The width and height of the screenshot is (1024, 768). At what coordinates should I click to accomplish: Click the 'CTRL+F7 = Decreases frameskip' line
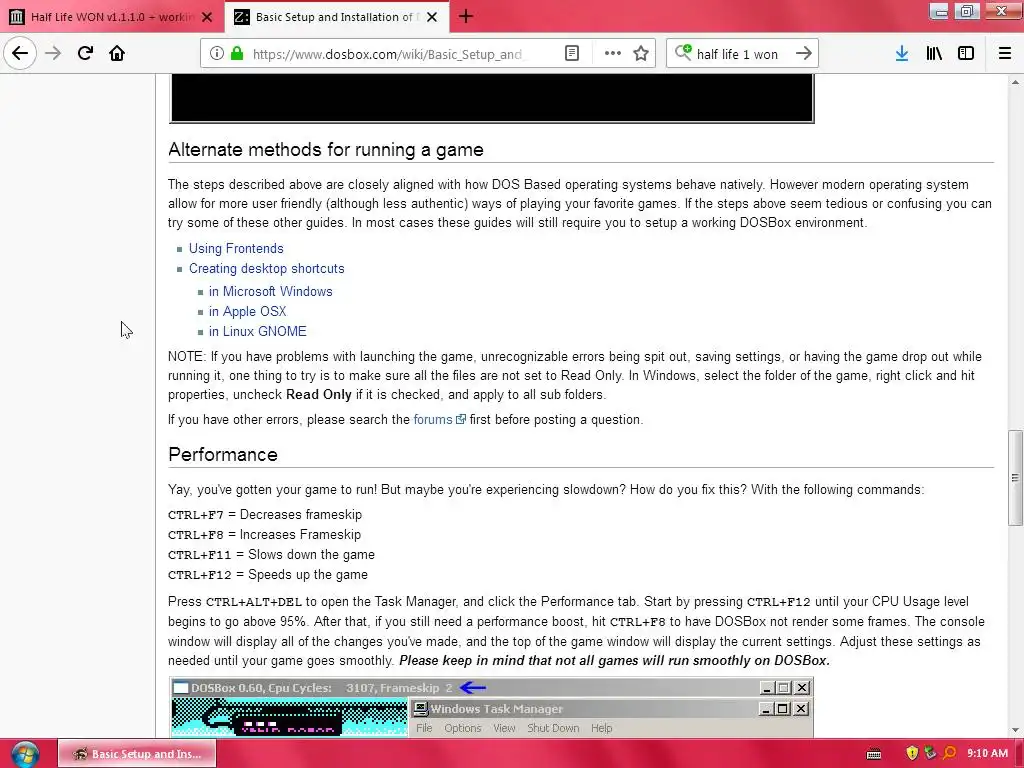click(264, 515)
